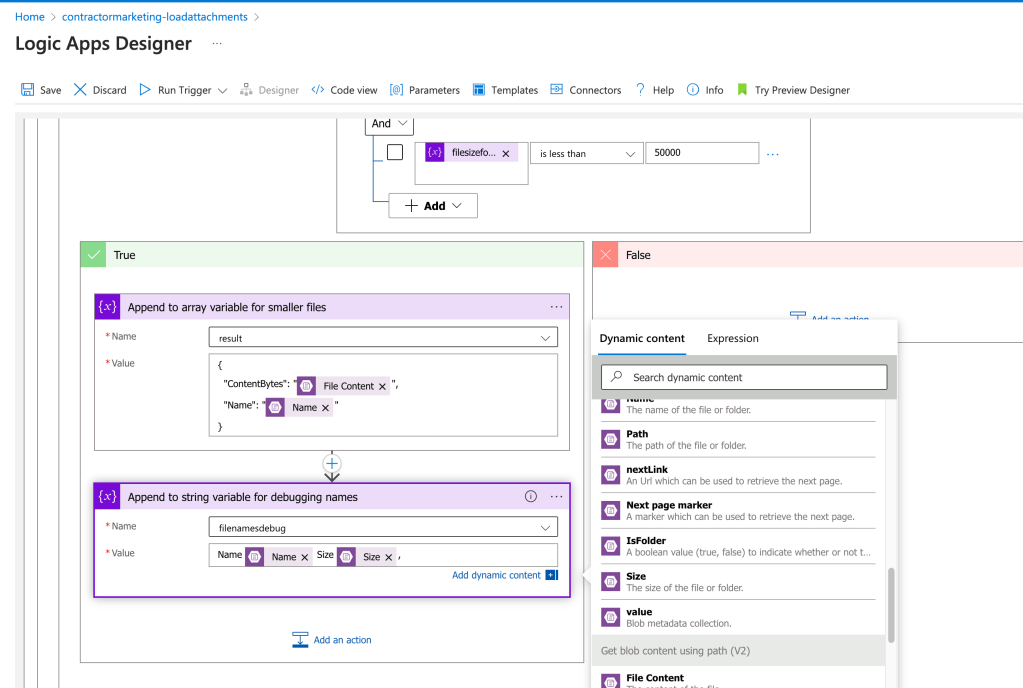Try Preview Designer bookmark button
This screenshot has height=688, width=1023.
click(x=793, y=90)
